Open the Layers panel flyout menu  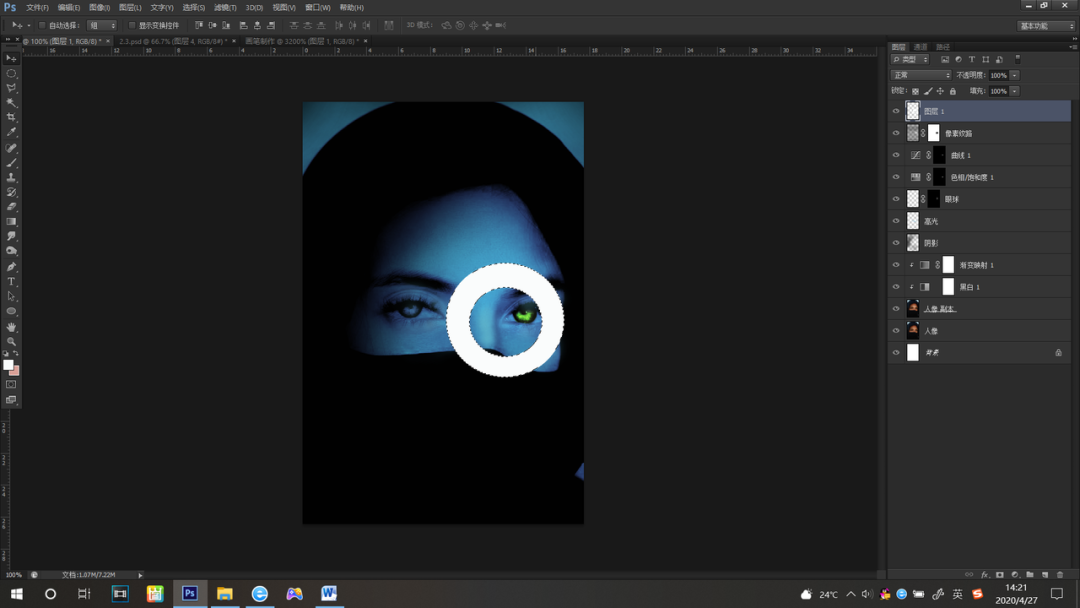pyautogui.click(x=1072, y=47)
